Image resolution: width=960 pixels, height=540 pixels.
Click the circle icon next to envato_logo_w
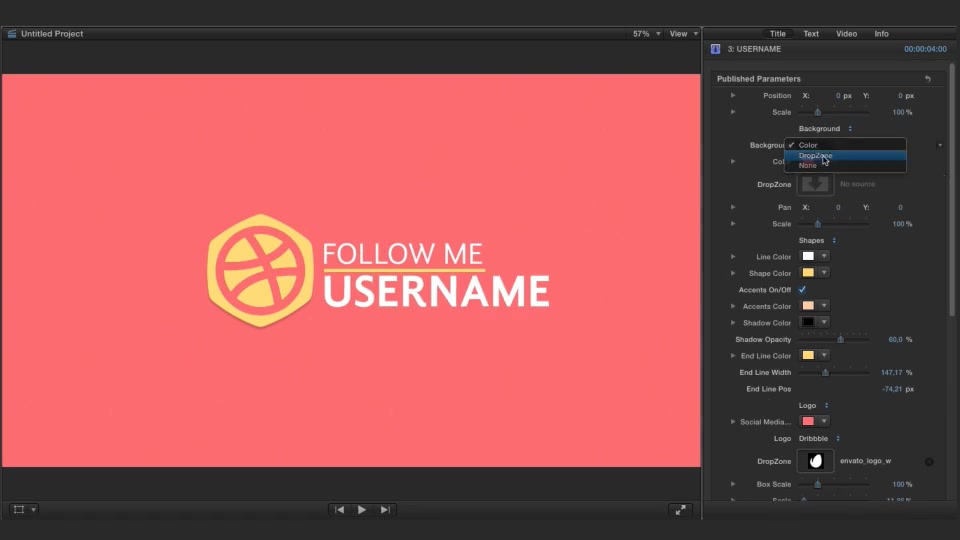[929, 462]
